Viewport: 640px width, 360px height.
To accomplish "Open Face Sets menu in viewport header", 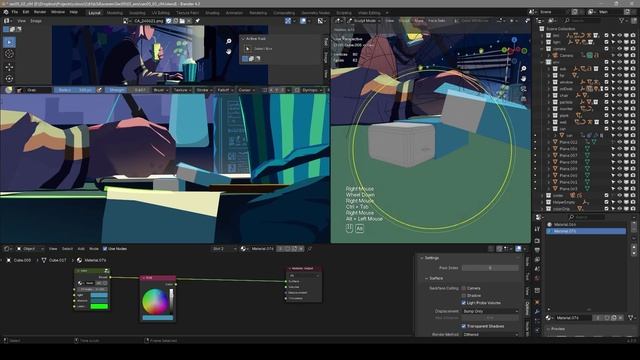I will [x=437, y=20].
